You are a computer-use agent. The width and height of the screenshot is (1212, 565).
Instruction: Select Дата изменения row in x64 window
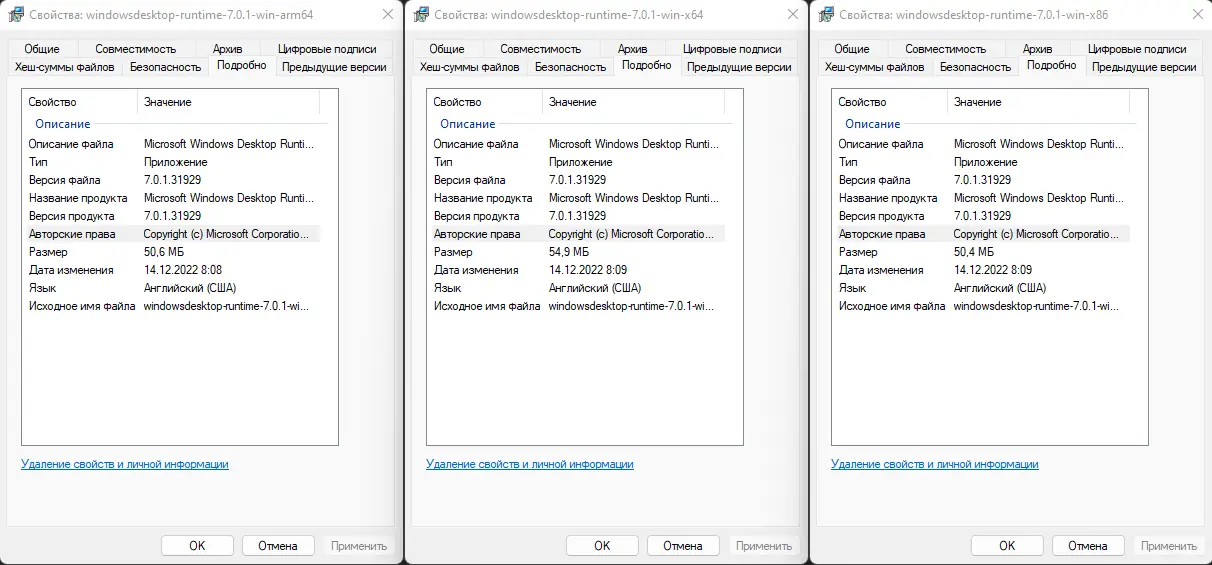(x=576, y=270)
